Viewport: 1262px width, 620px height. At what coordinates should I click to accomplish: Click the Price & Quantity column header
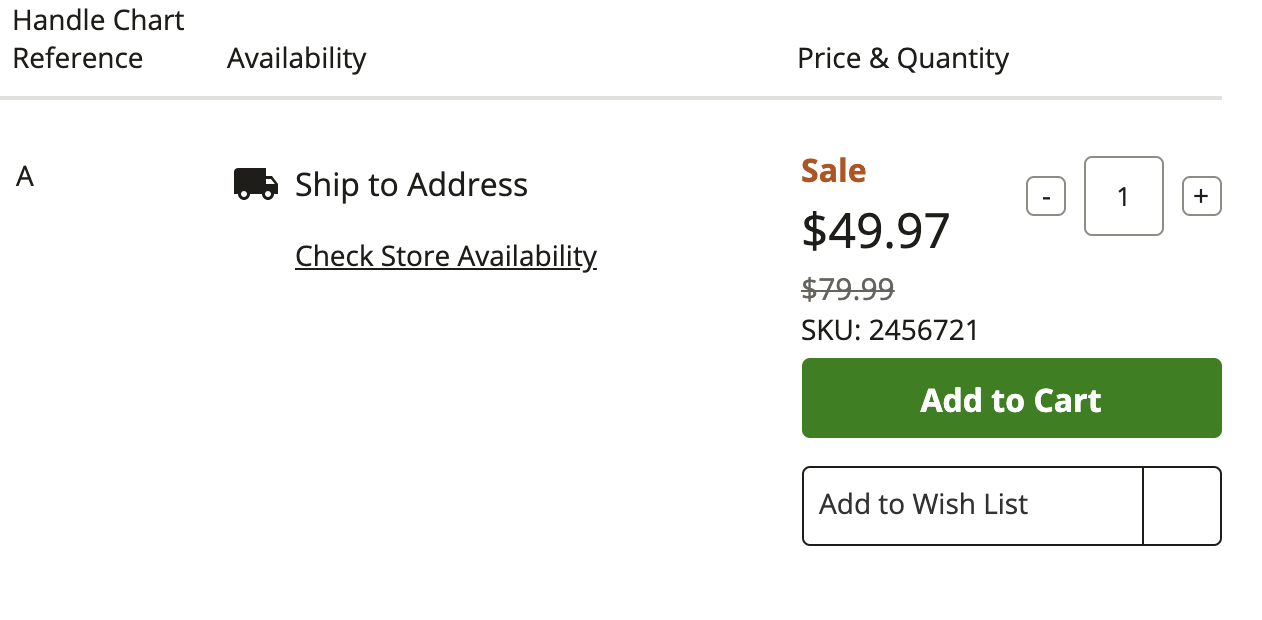[x=903, y=58]
